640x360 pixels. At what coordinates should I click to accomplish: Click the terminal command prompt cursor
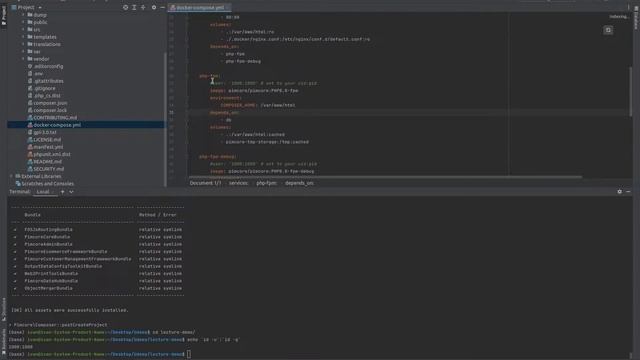click(189, 354)
